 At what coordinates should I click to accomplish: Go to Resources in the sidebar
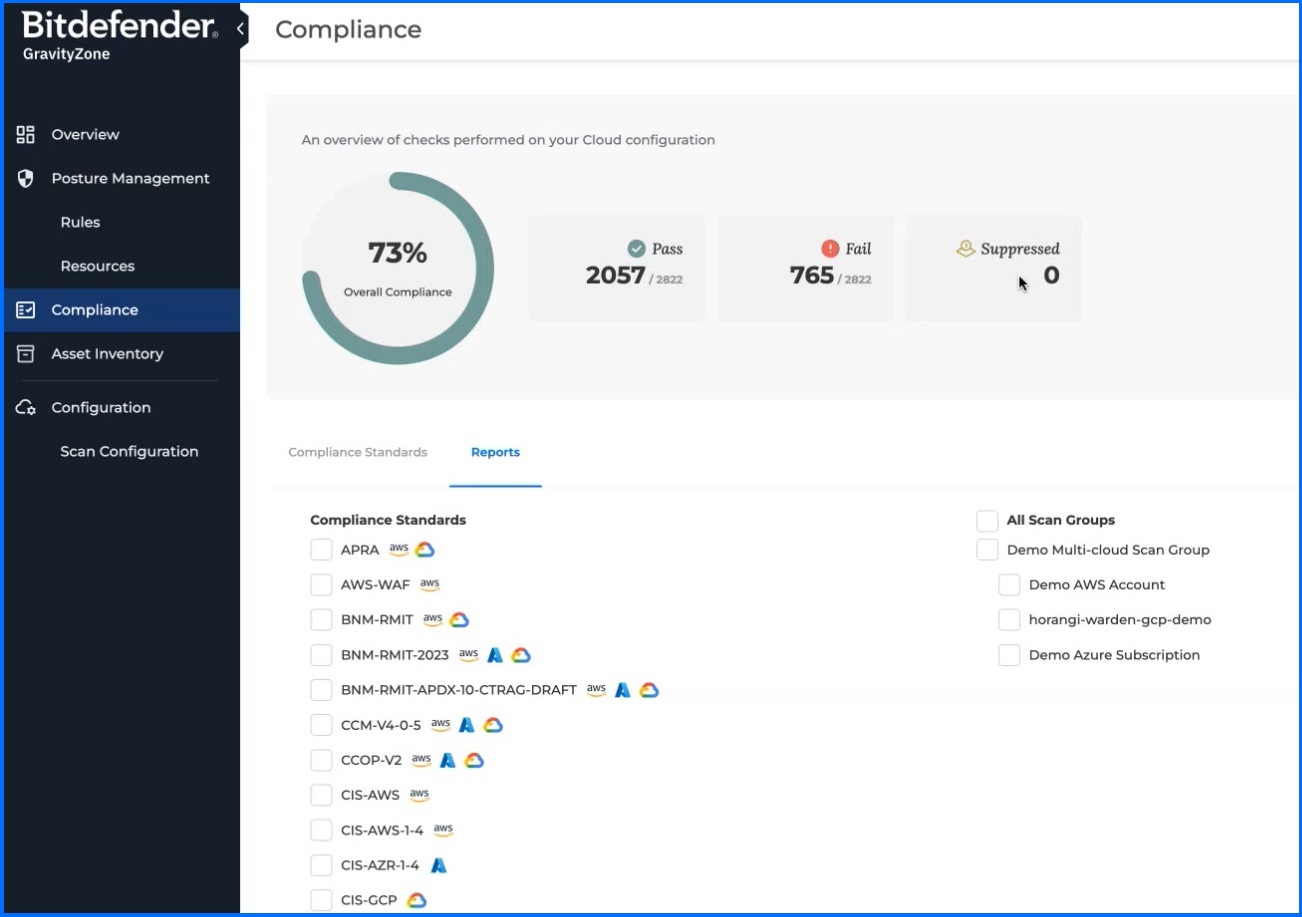click(x=97, y=266)
